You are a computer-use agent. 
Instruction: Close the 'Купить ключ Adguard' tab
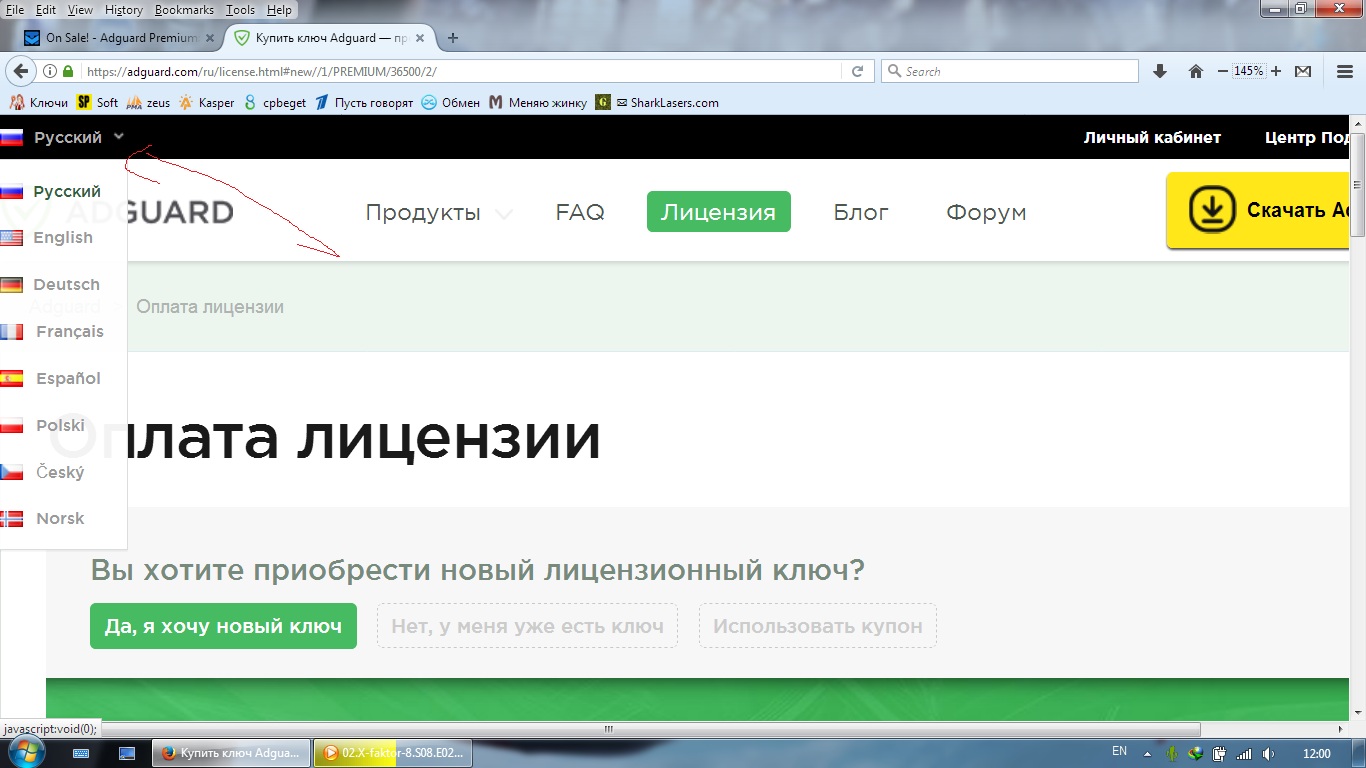(x=420, y=38)
